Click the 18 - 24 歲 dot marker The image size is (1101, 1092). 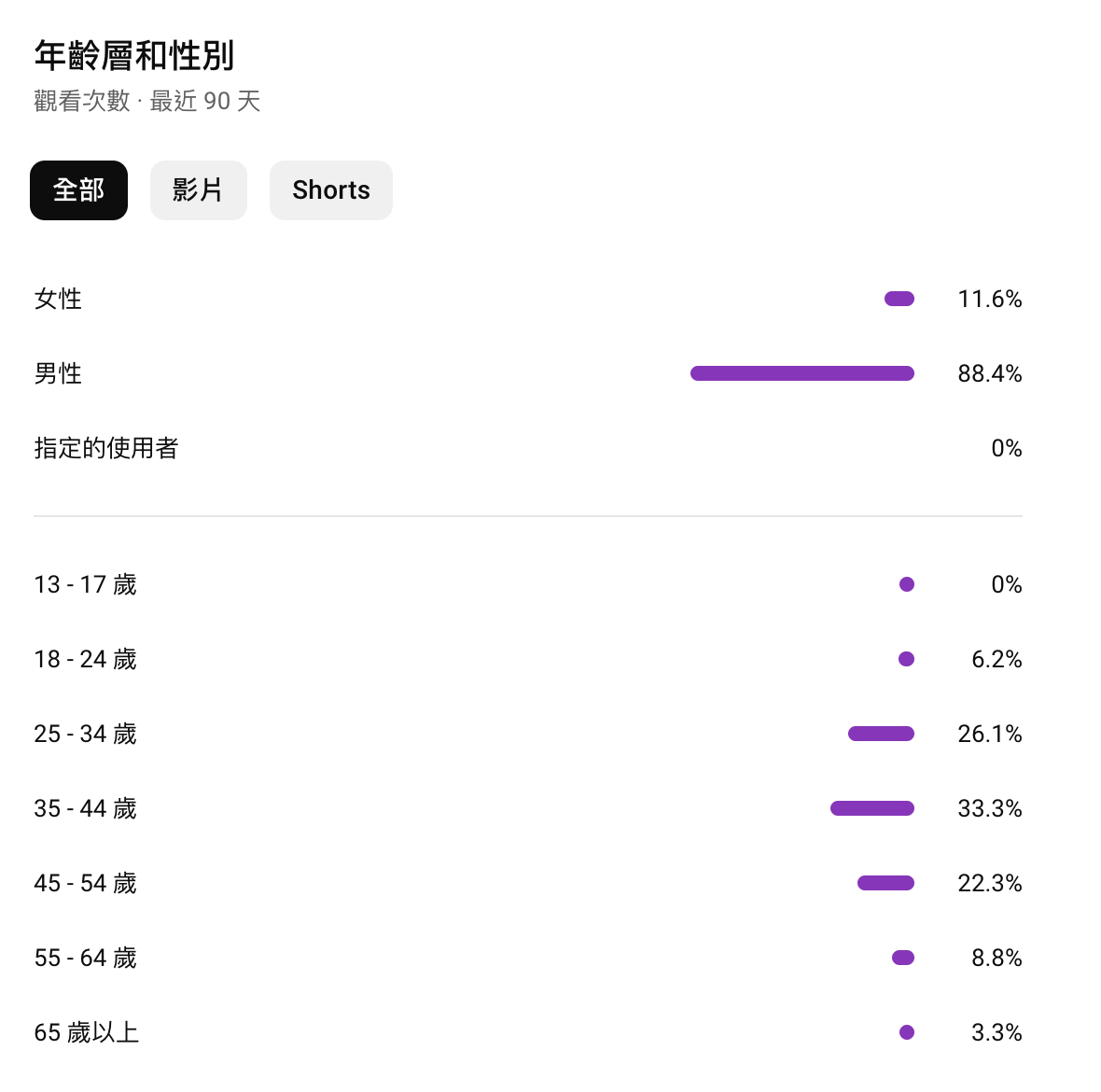coord(906,659)
